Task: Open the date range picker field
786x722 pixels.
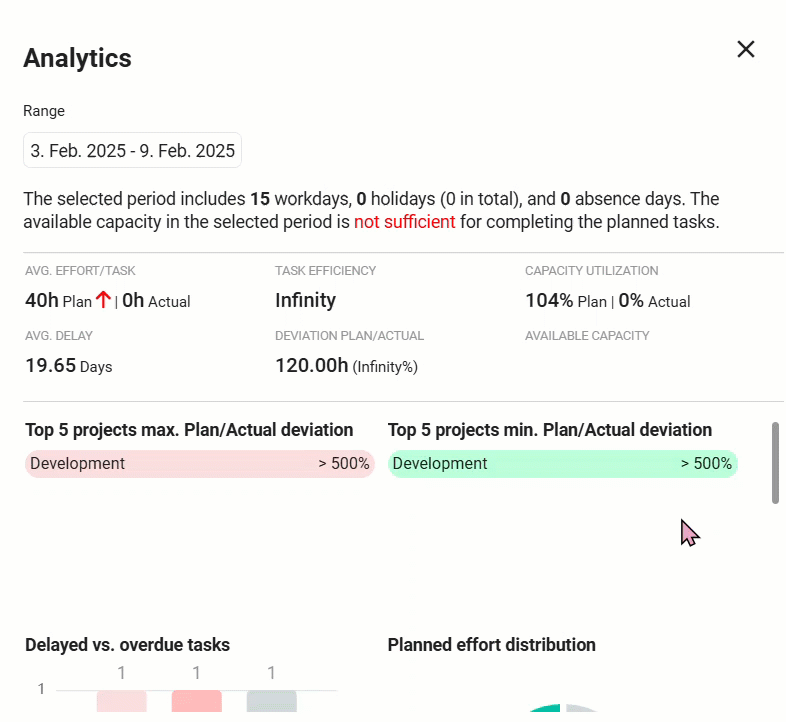Action: click(132, 151)
